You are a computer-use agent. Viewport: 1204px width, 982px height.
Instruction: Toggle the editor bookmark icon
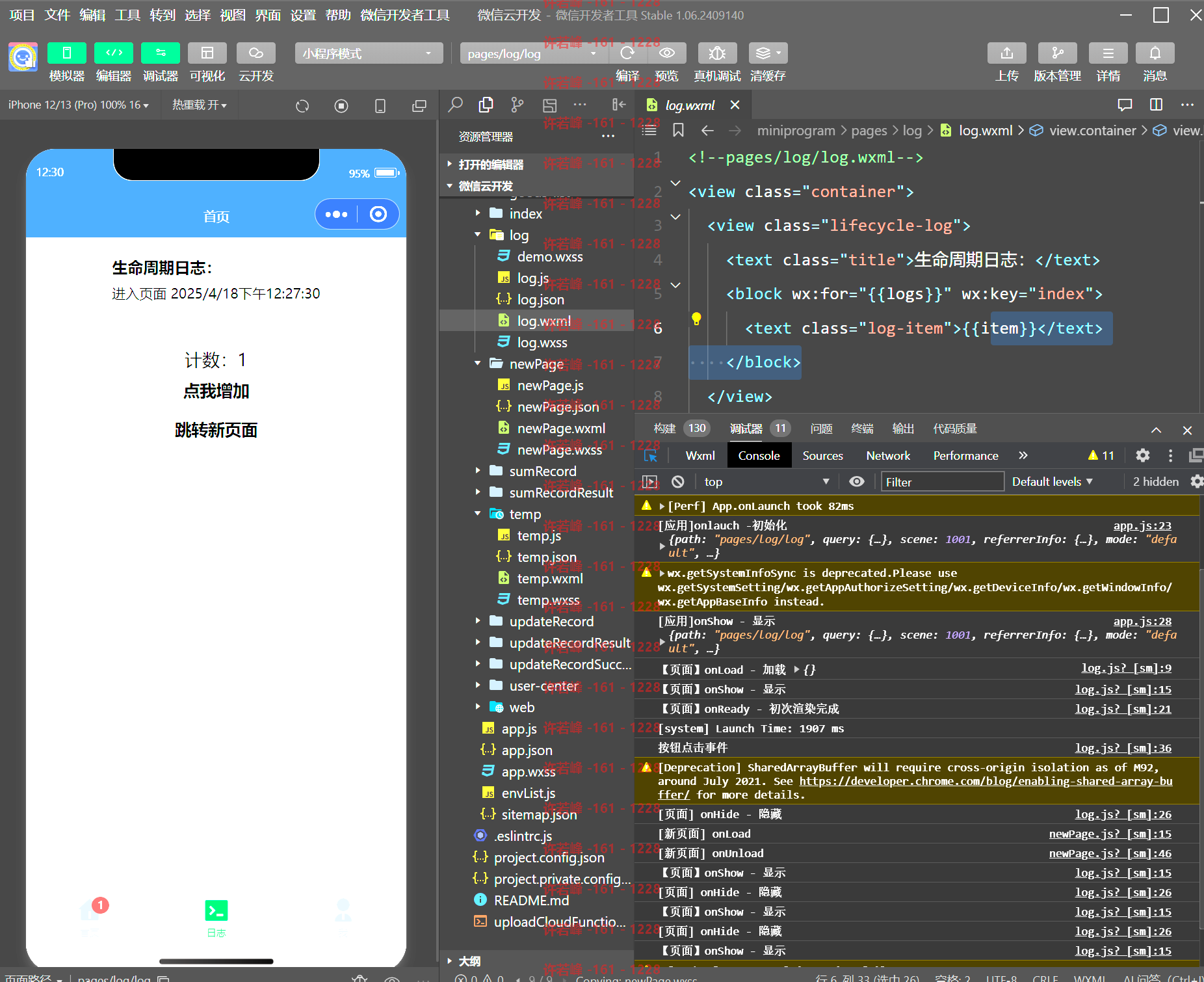coord(678,130)
